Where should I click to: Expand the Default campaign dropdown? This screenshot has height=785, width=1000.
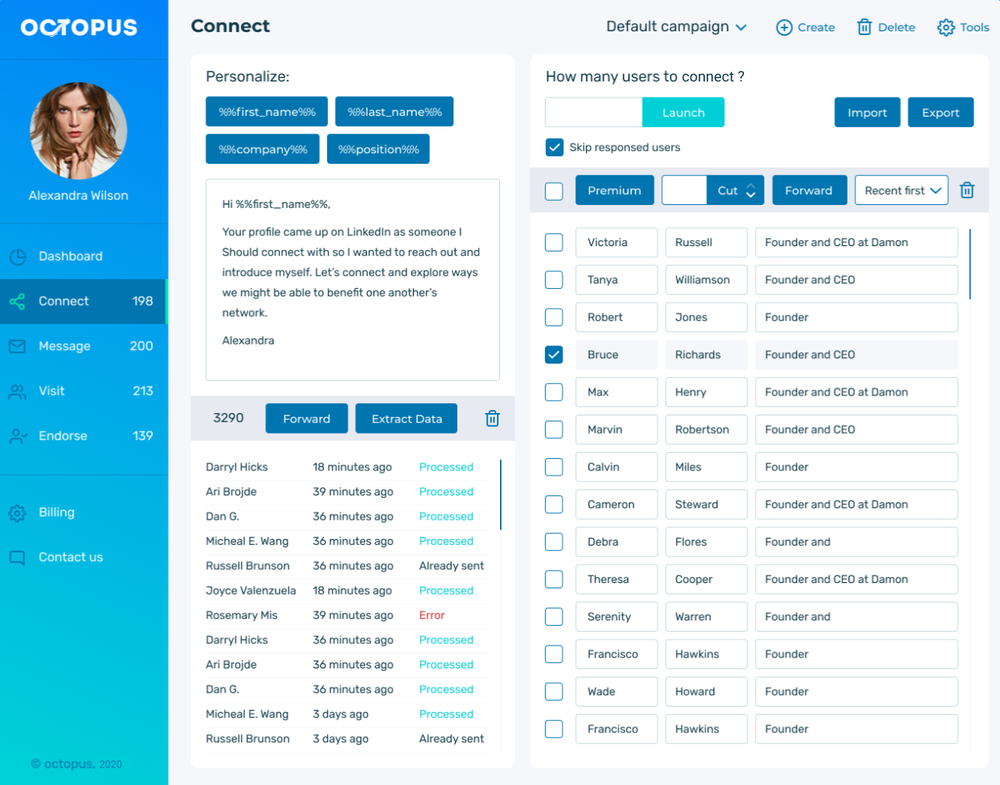click(676, 27)
